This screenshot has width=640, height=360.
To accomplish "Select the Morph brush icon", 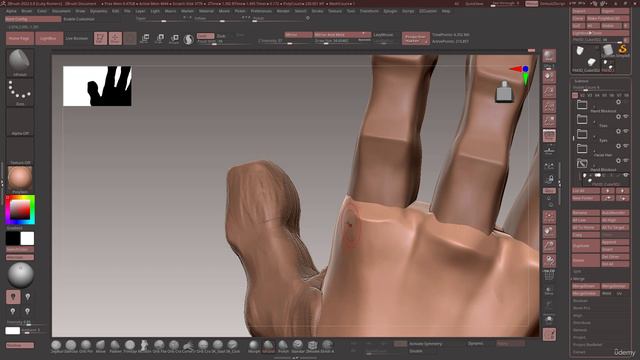I will [x=253, y=346].
